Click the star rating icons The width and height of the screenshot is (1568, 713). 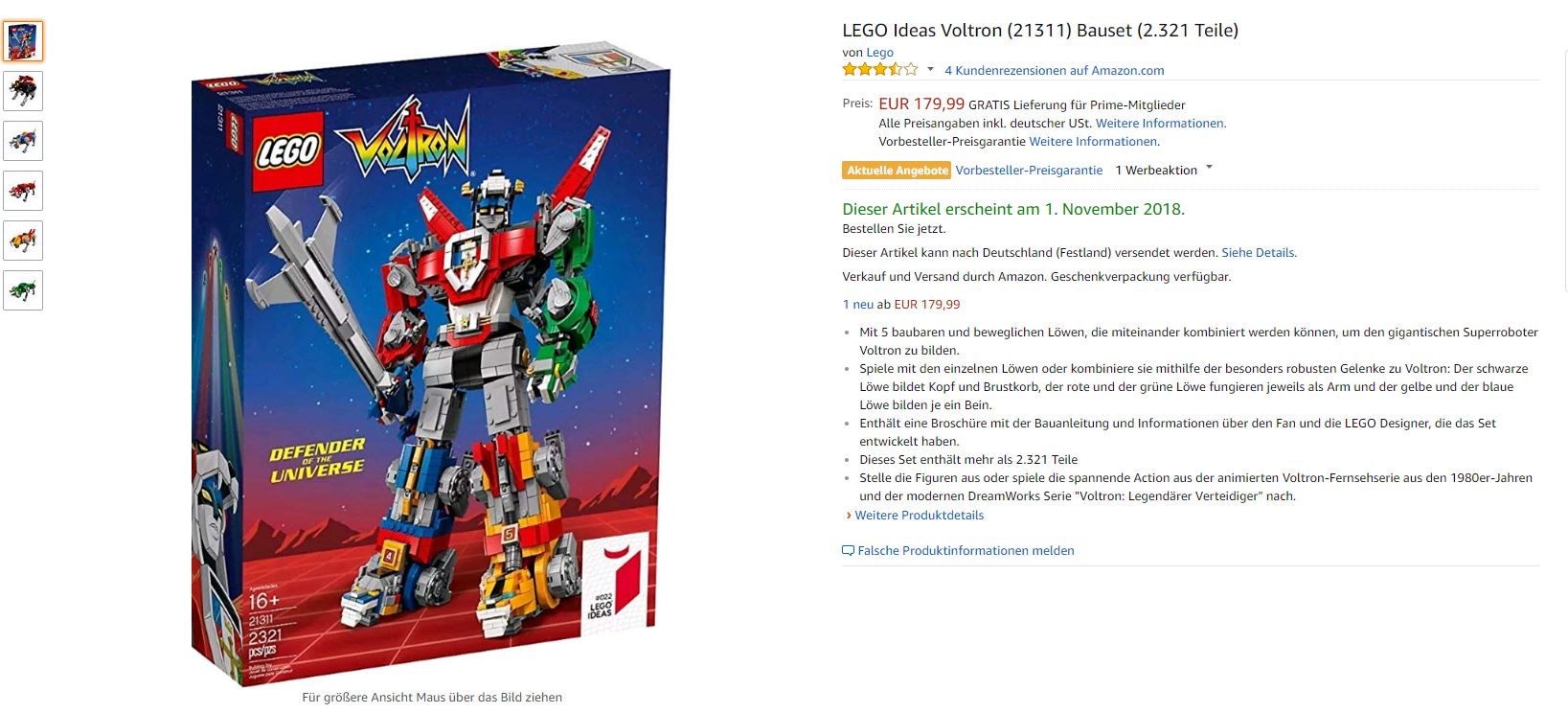click(x=879, y=69)
